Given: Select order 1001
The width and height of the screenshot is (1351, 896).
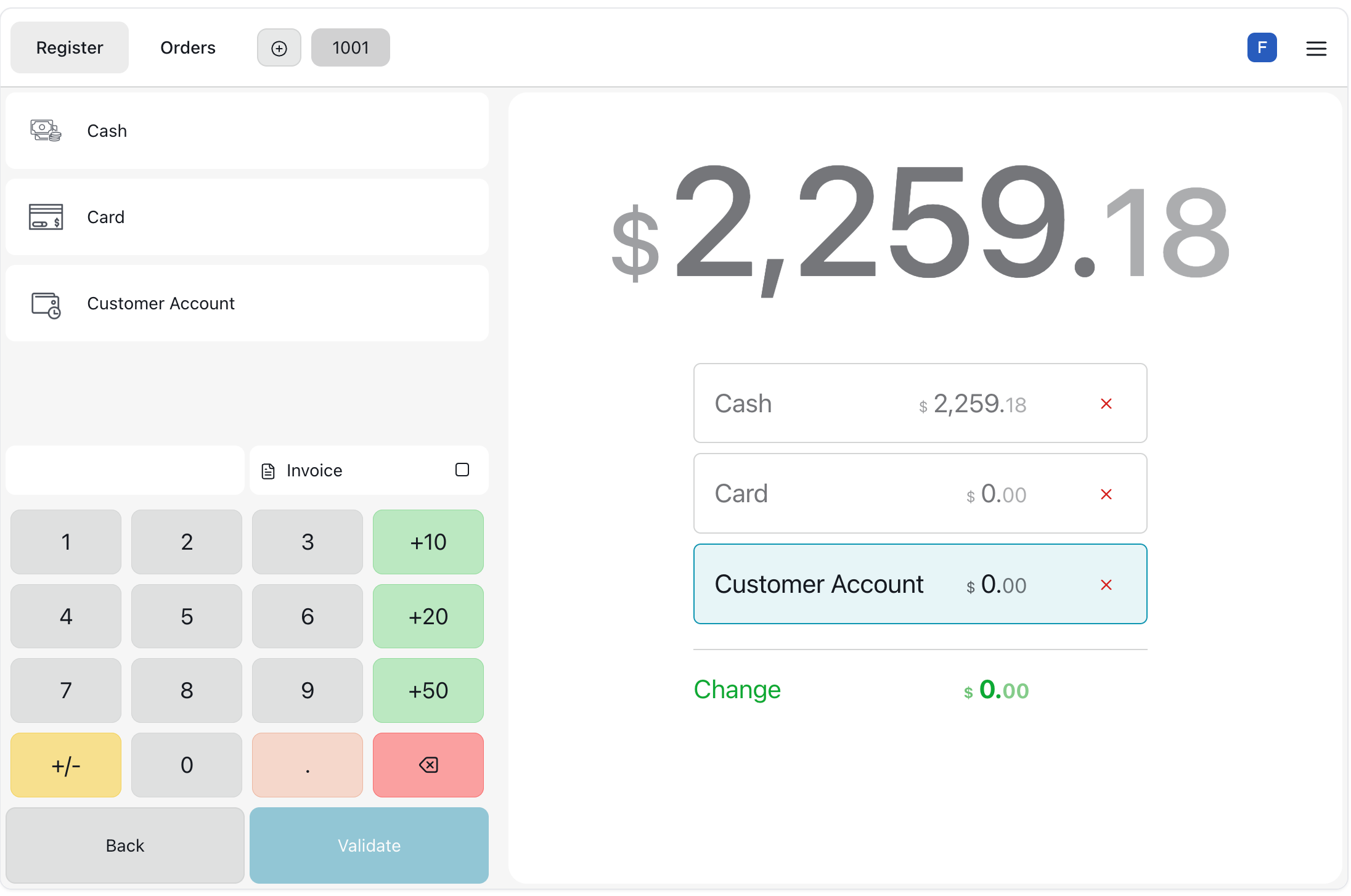Looking at the screenshot, I should click(x=350, y=48).
